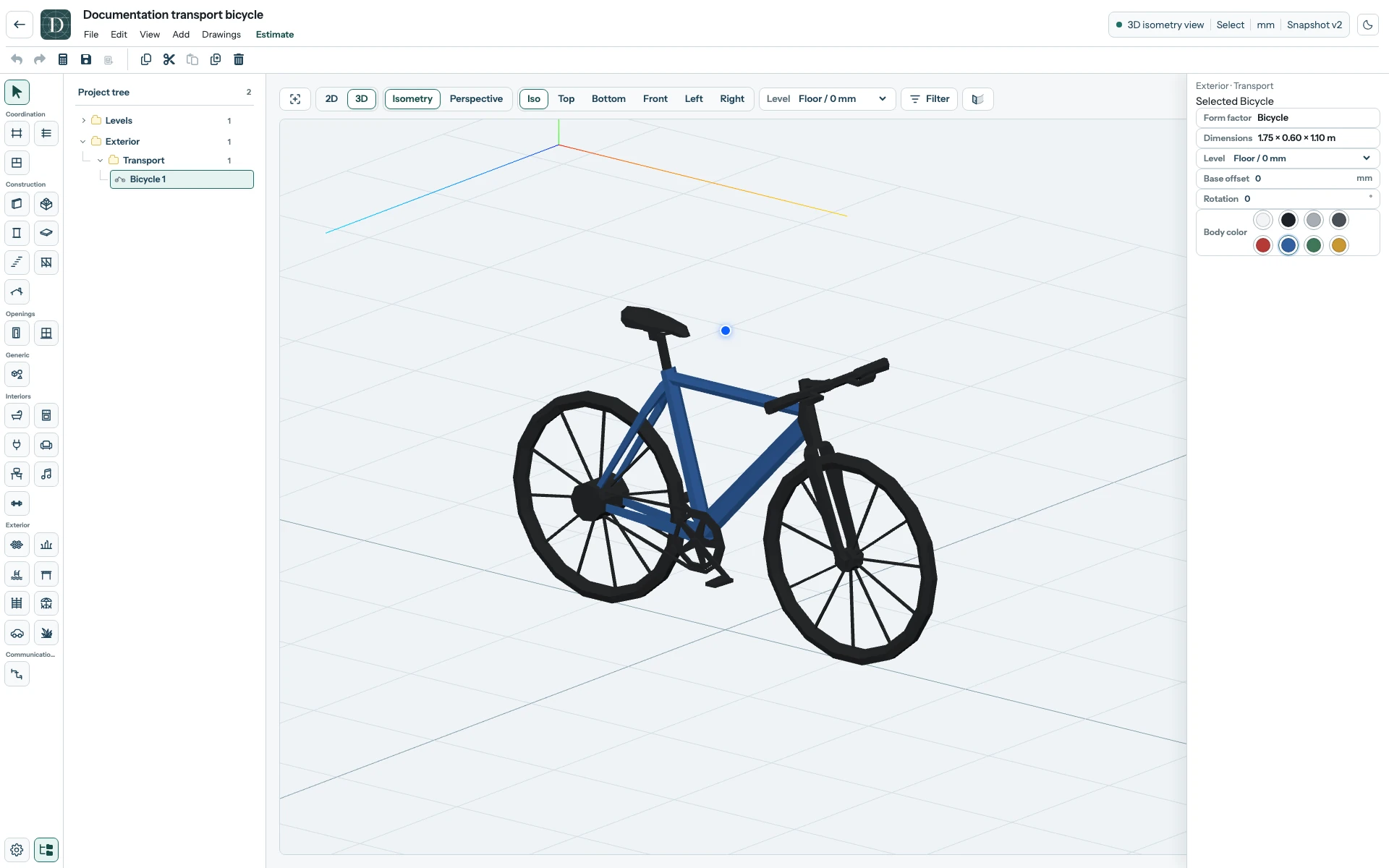1389x868 pixels.
Task: Toggle the project tree panel icon
Action: pyautogui.click(x=46, y=850)
